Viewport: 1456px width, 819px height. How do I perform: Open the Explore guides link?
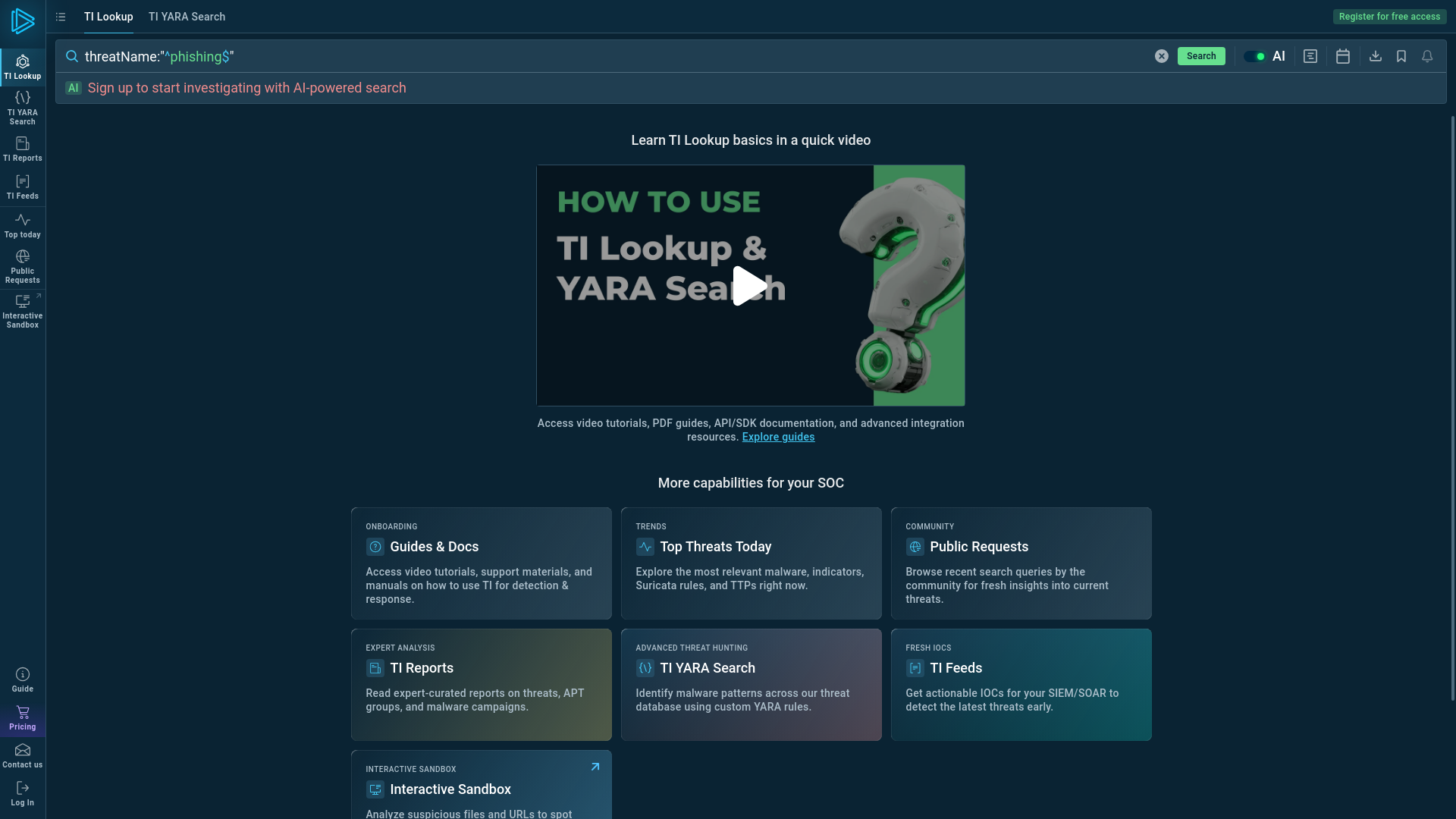pos(778,437)
